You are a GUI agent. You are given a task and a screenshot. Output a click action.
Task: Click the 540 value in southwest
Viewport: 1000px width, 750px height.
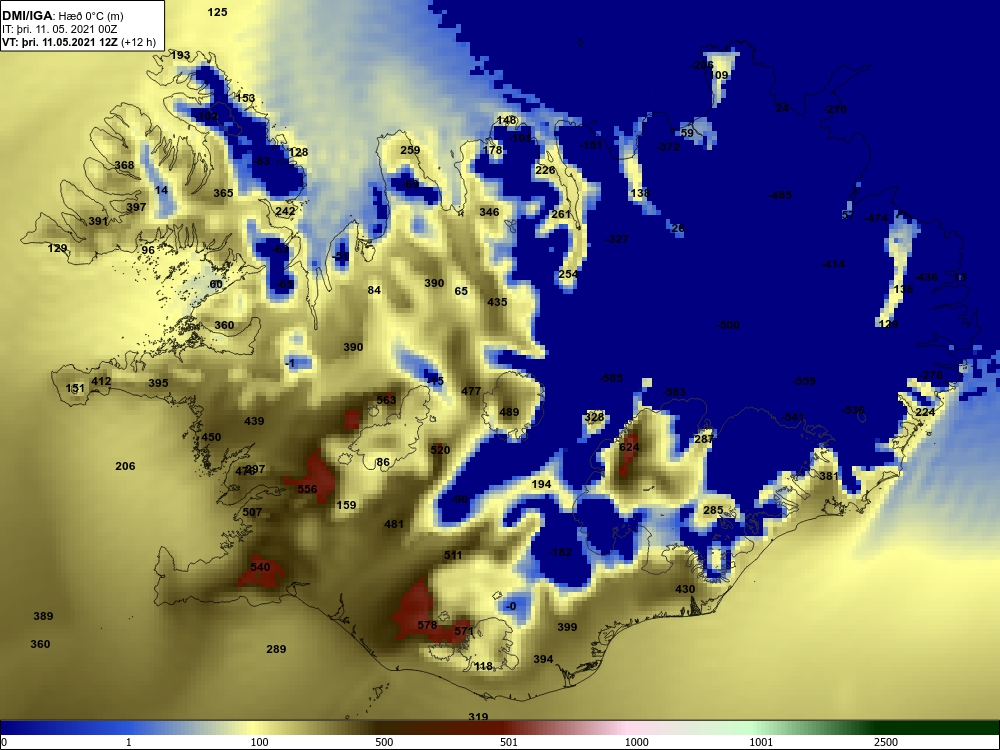(260, 567)
